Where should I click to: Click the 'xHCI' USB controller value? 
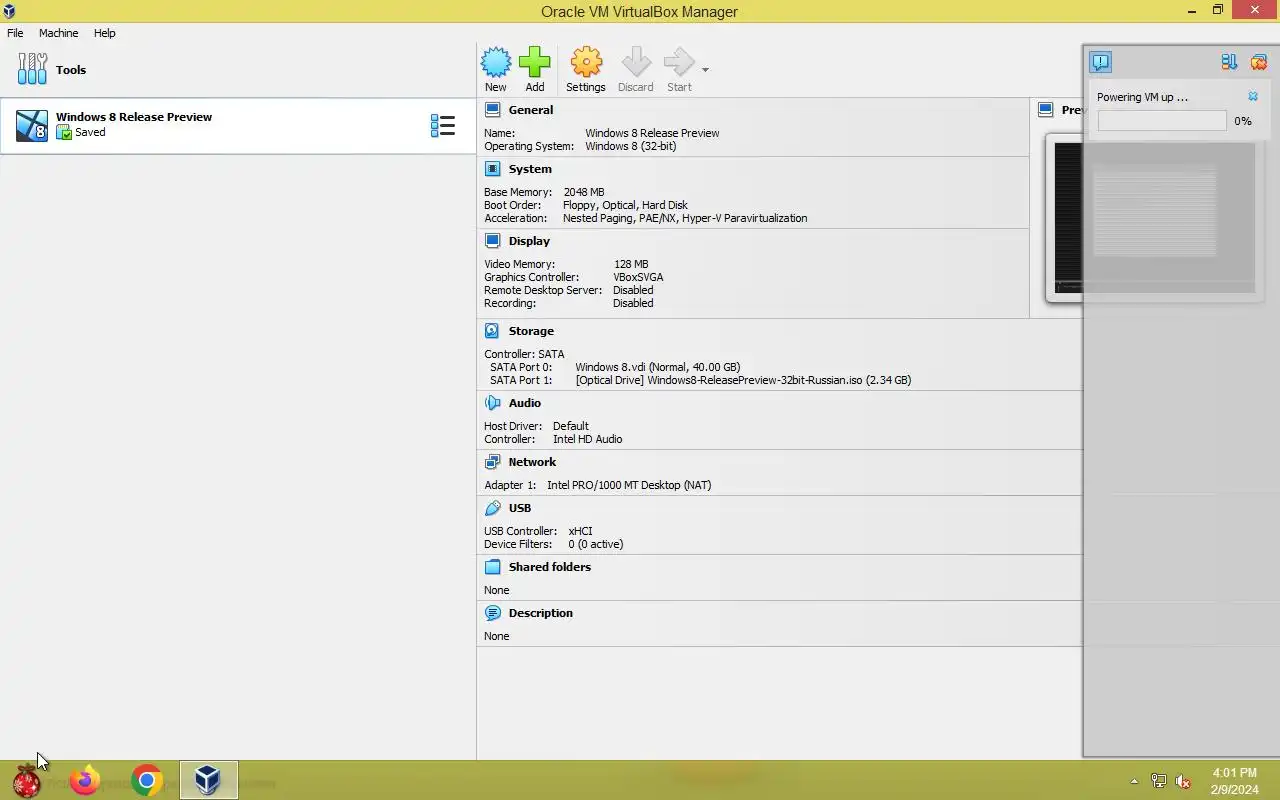point(581,531)
